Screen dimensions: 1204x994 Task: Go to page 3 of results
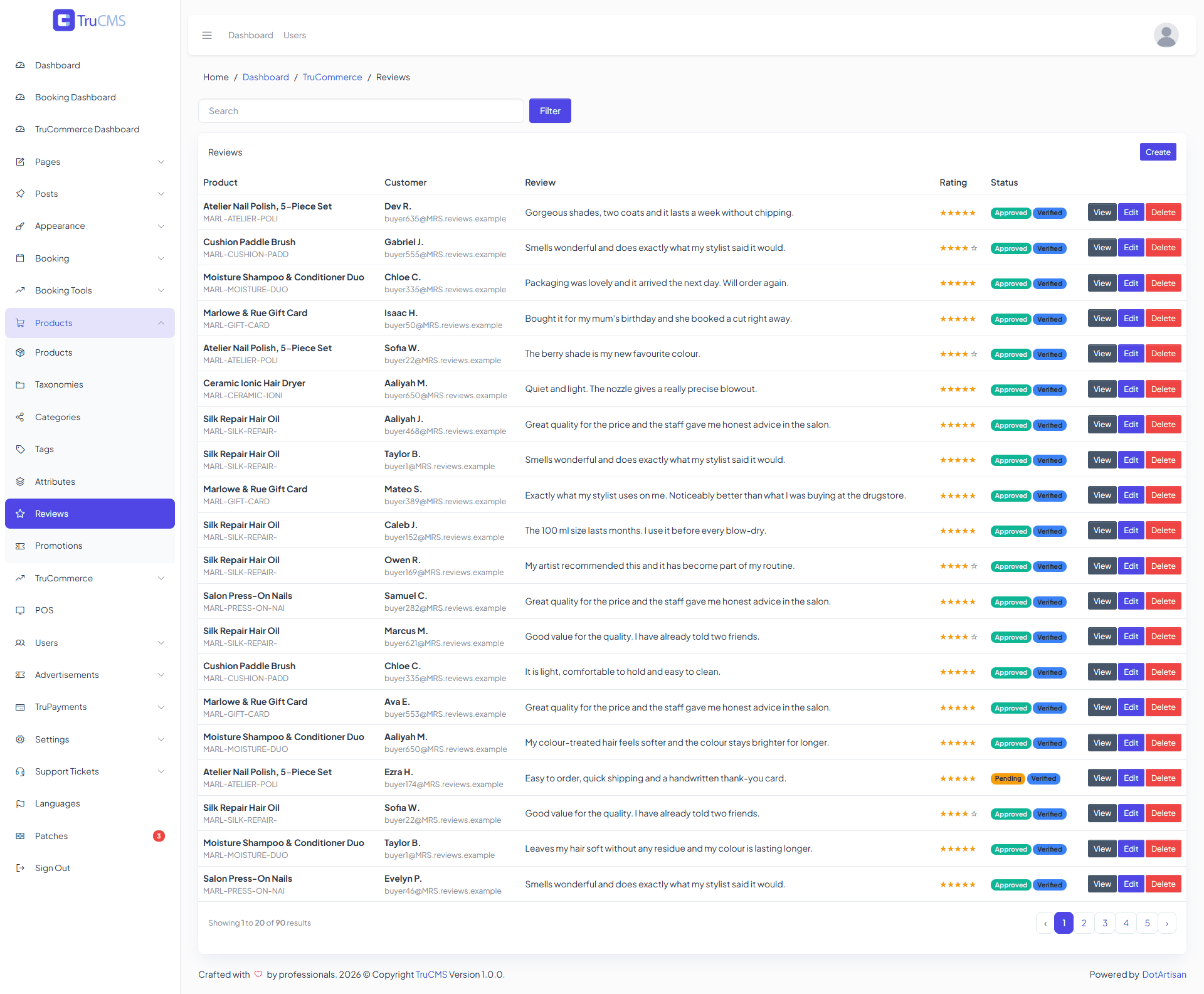click(x=1105, y=923)
